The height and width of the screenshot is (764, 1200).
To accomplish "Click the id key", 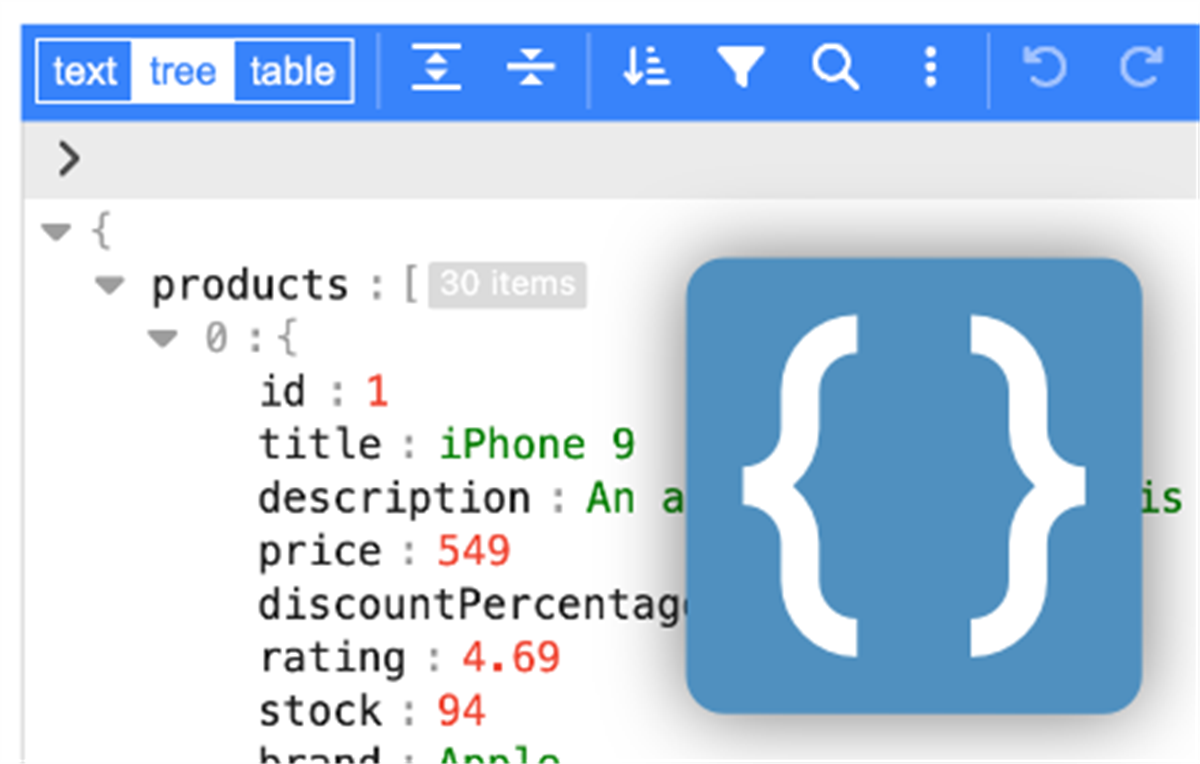I will 283,392.
